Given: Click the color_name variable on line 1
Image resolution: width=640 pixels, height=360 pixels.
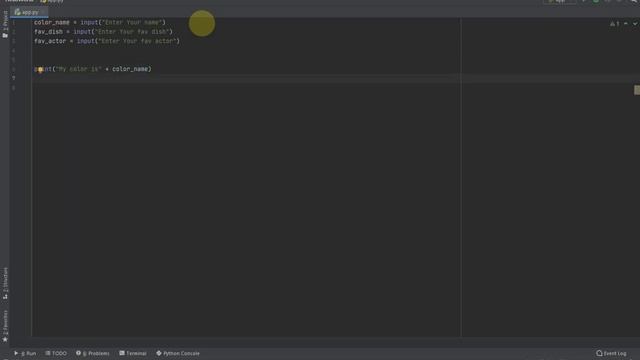Looking at the screenshot, I should (52, 22).
